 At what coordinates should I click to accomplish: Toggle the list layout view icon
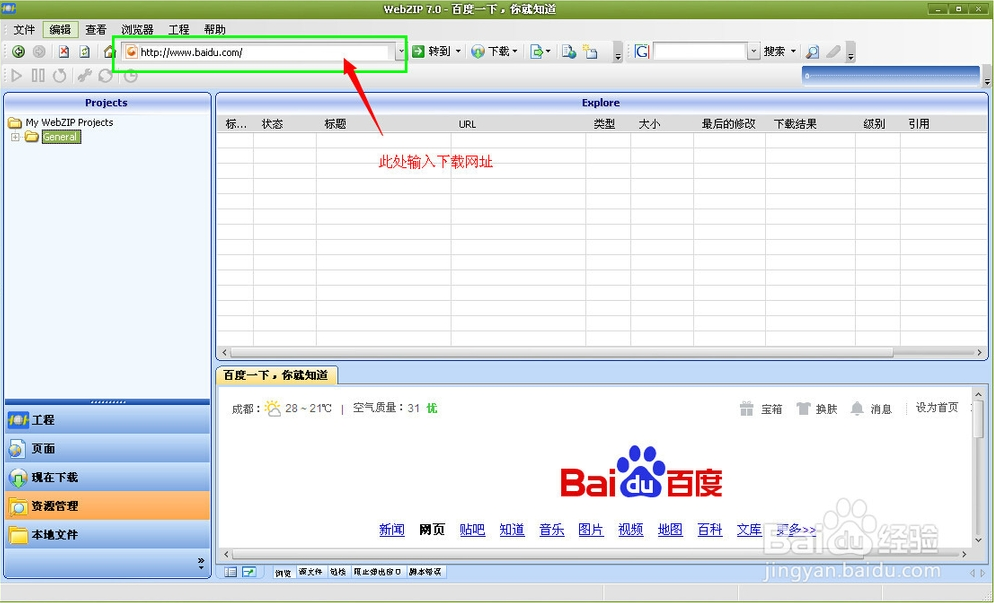(x=231, y=572)
